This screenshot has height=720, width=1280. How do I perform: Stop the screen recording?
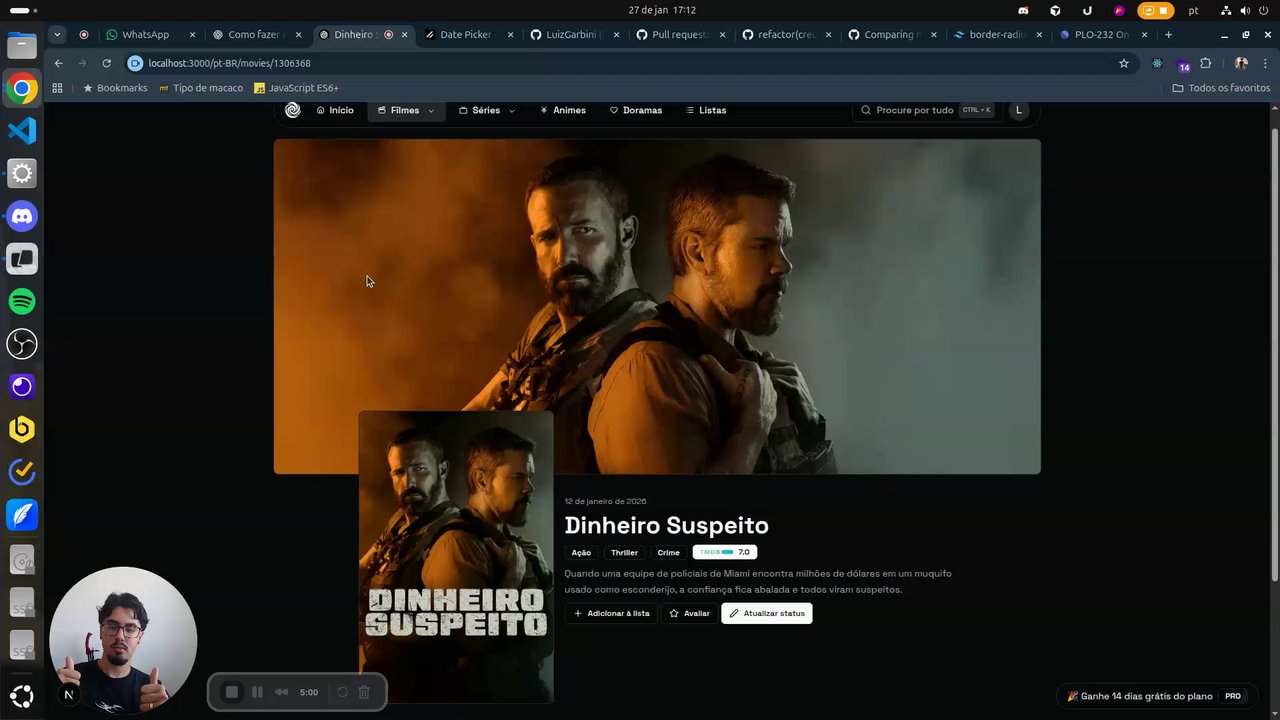232,692
